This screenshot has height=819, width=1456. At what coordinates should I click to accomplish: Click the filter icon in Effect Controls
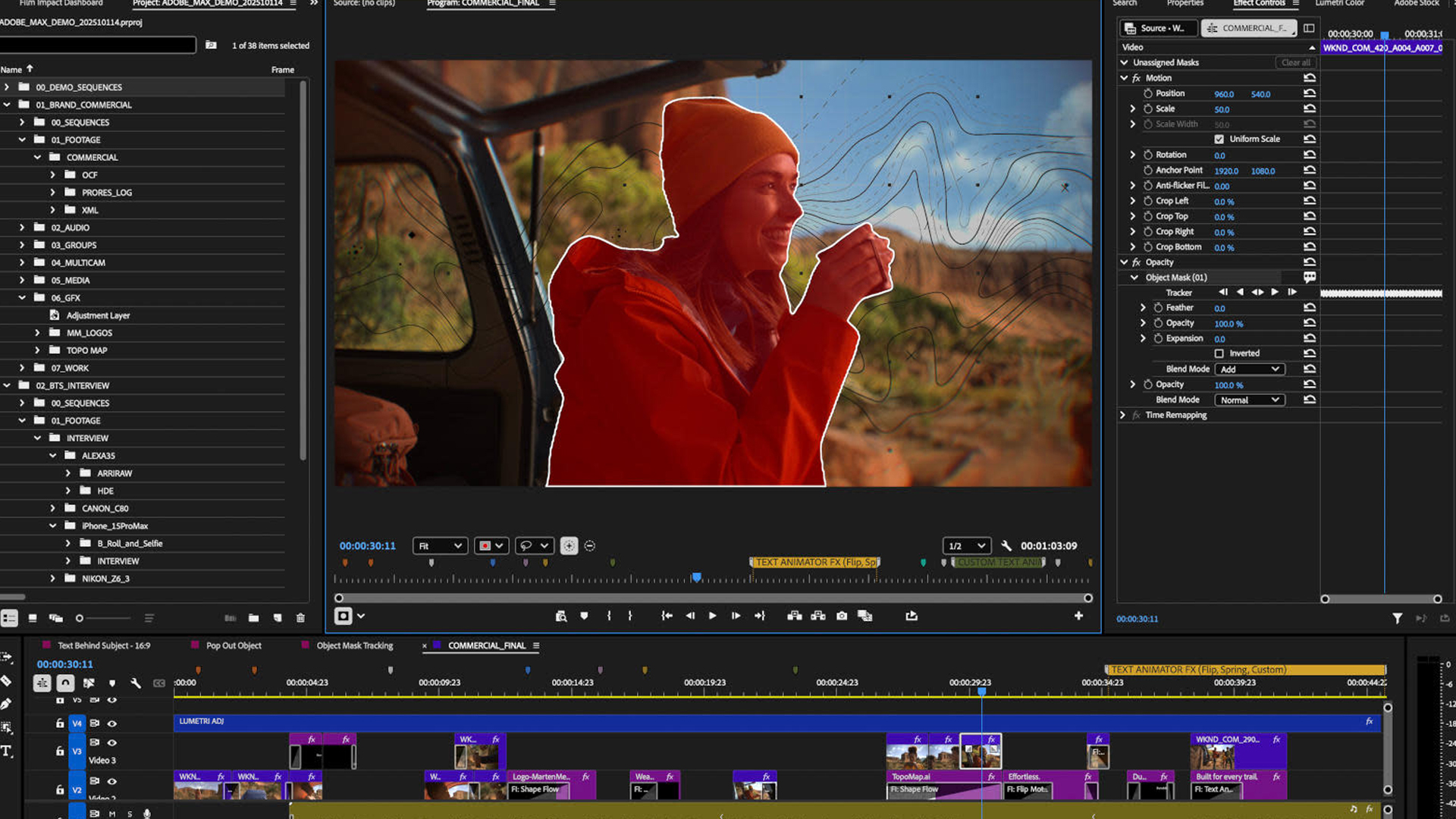coord(1397,619)
